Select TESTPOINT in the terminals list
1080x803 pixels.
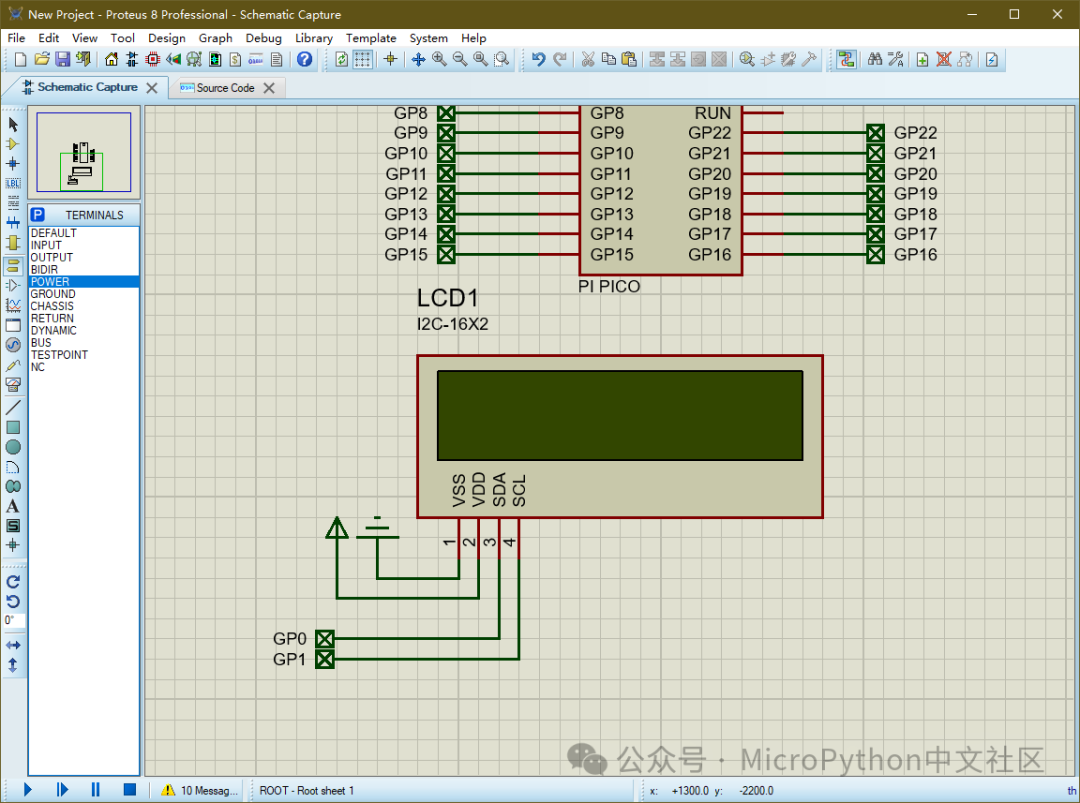tap(83, 355)
